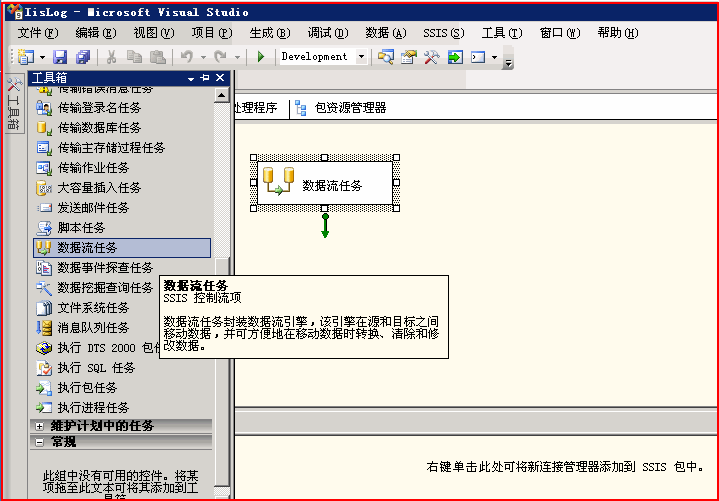Image resolution: width=719 pixels, height=501 pixels.
Task: Open the toolbar options overflow arrow
Action: tap(508, 62)
